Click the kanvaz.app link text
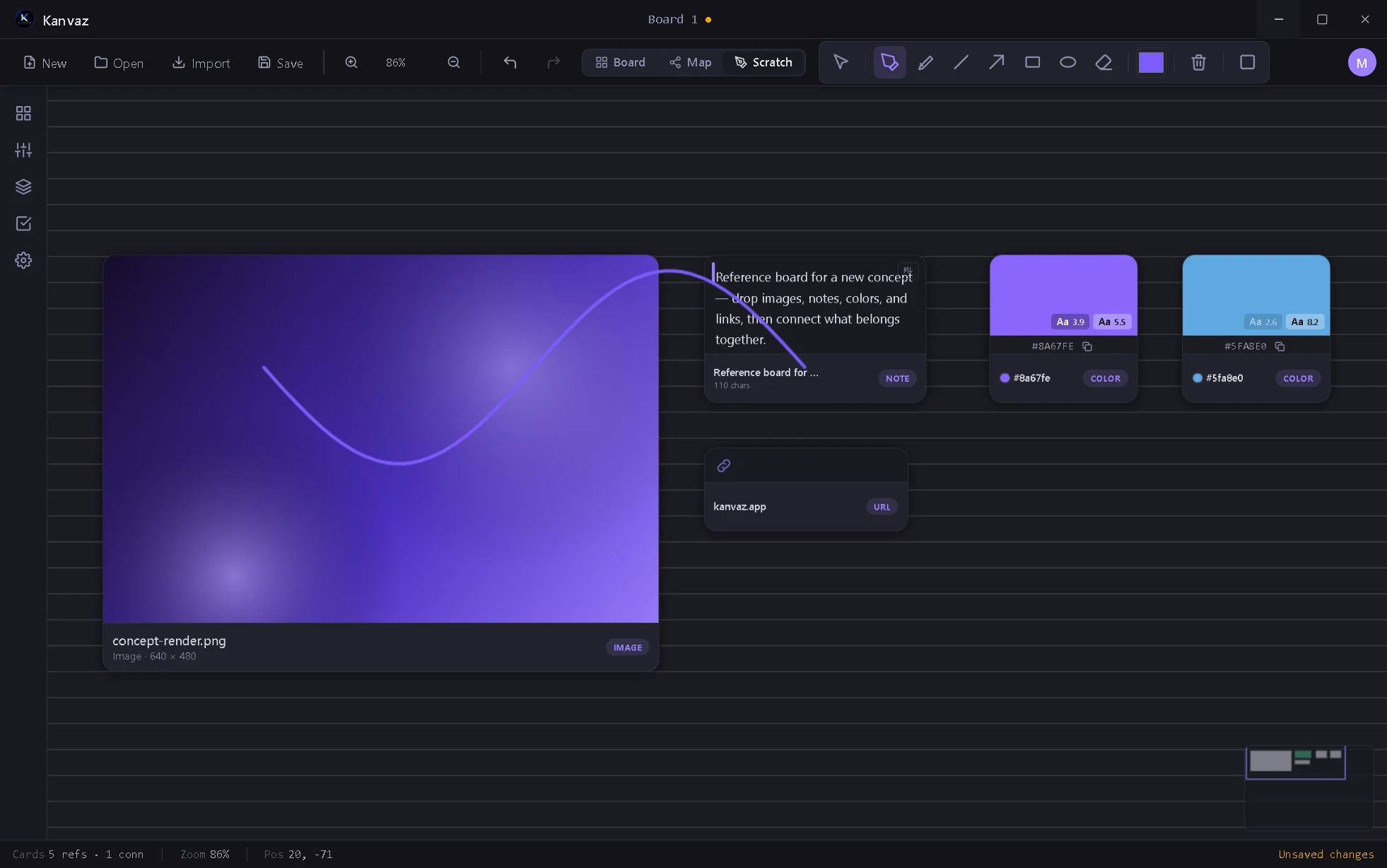 pyautogui.click(x=739, y=507)
